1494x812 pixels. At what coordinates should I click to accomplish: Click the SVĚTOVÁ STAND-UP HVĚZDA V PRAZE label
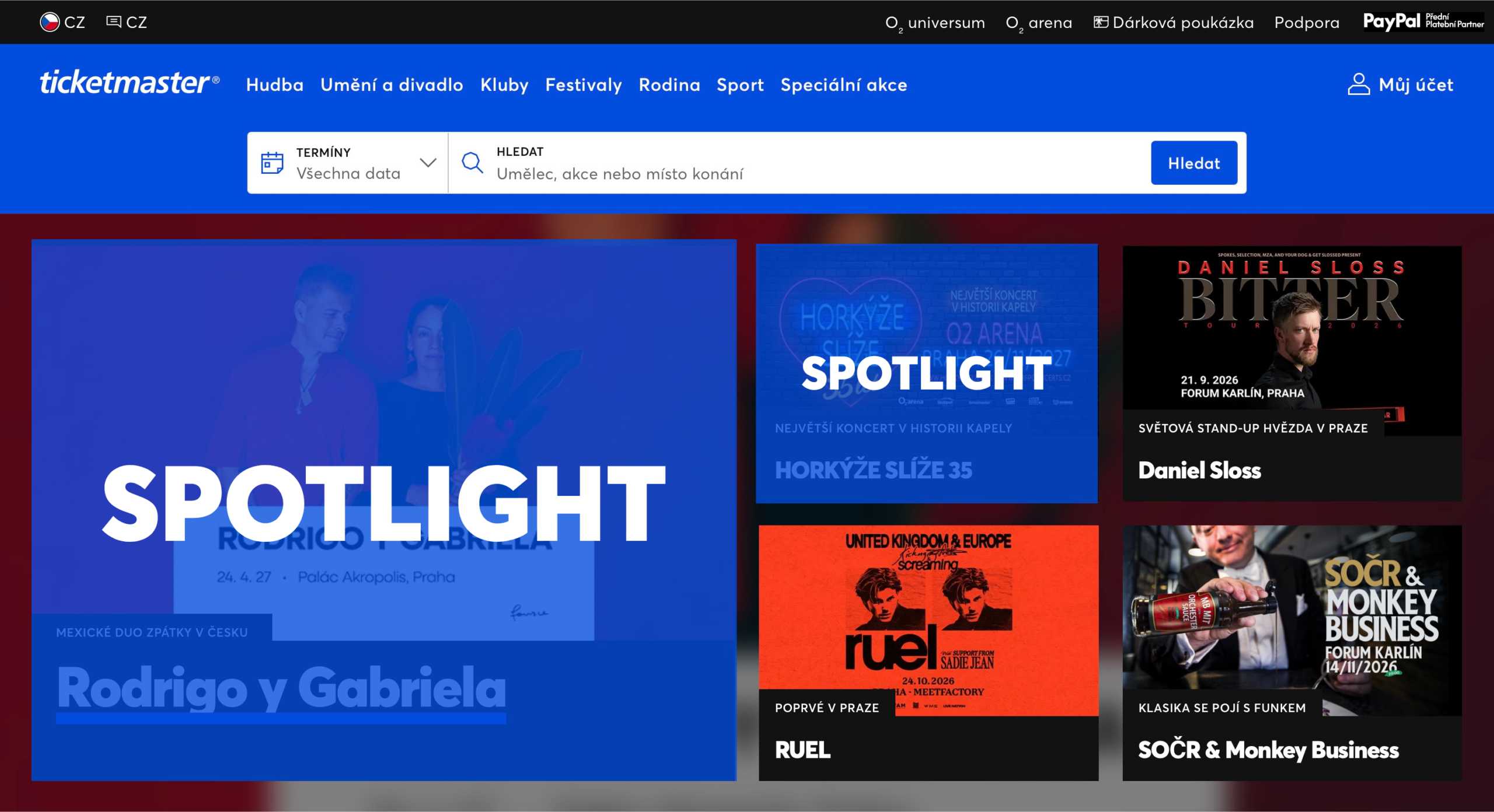tap(1253, 428)
